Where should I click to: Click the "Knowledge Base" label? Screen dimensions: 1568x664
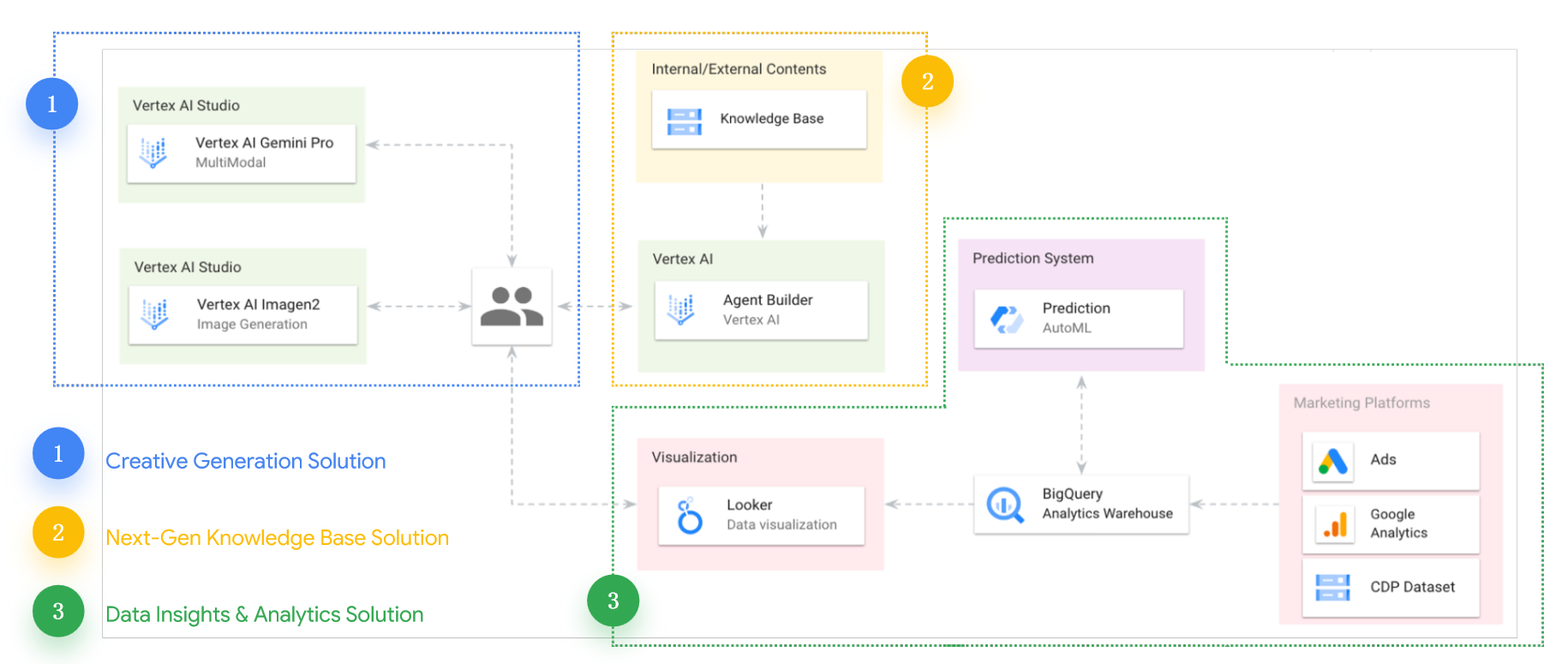click(772, 119)
